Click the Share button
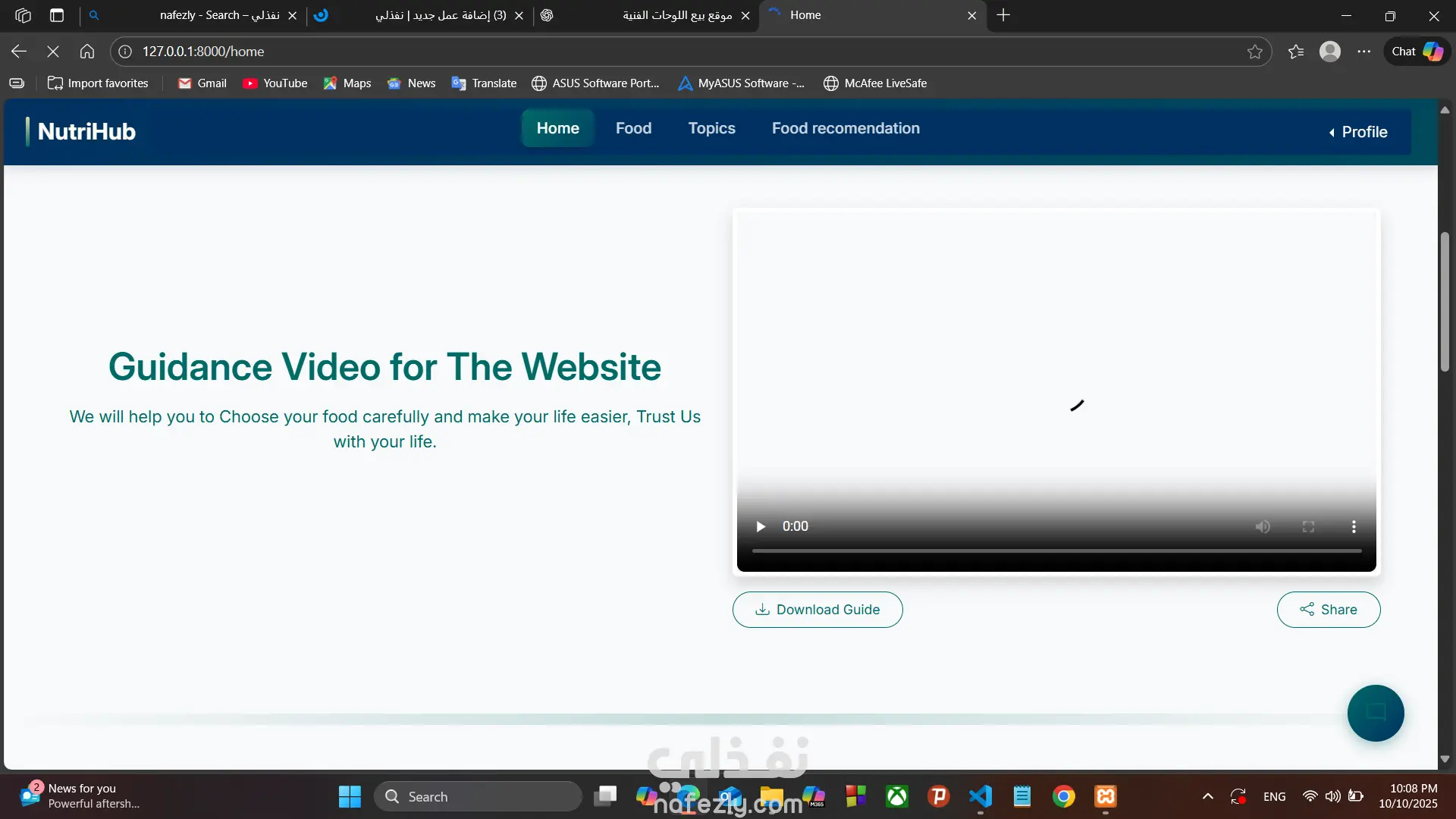Screen dimensions: 1456x819 pos(1328,610)
